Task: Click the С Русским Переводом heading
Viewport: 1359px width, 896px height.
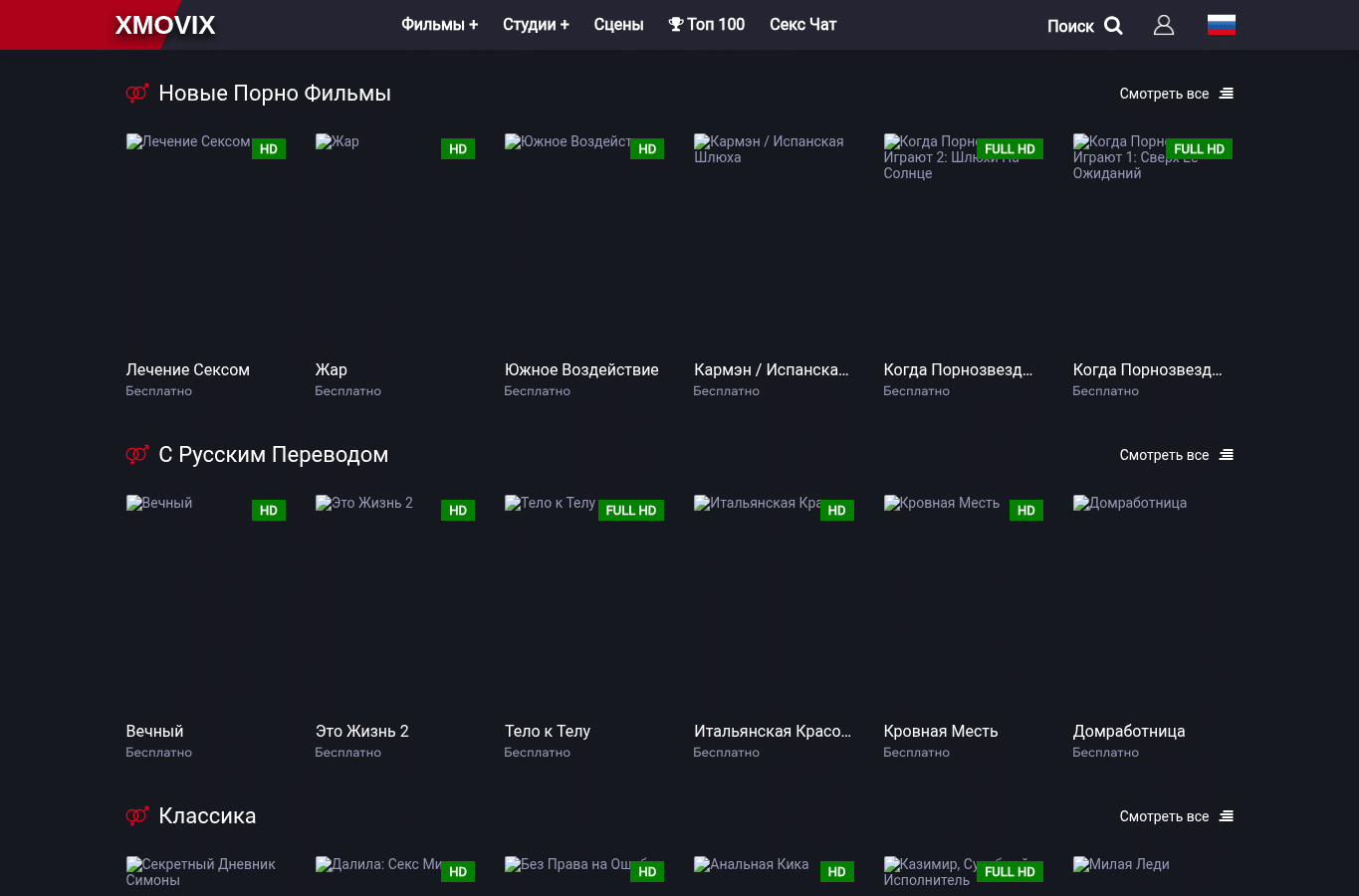Action: (274, 455)
